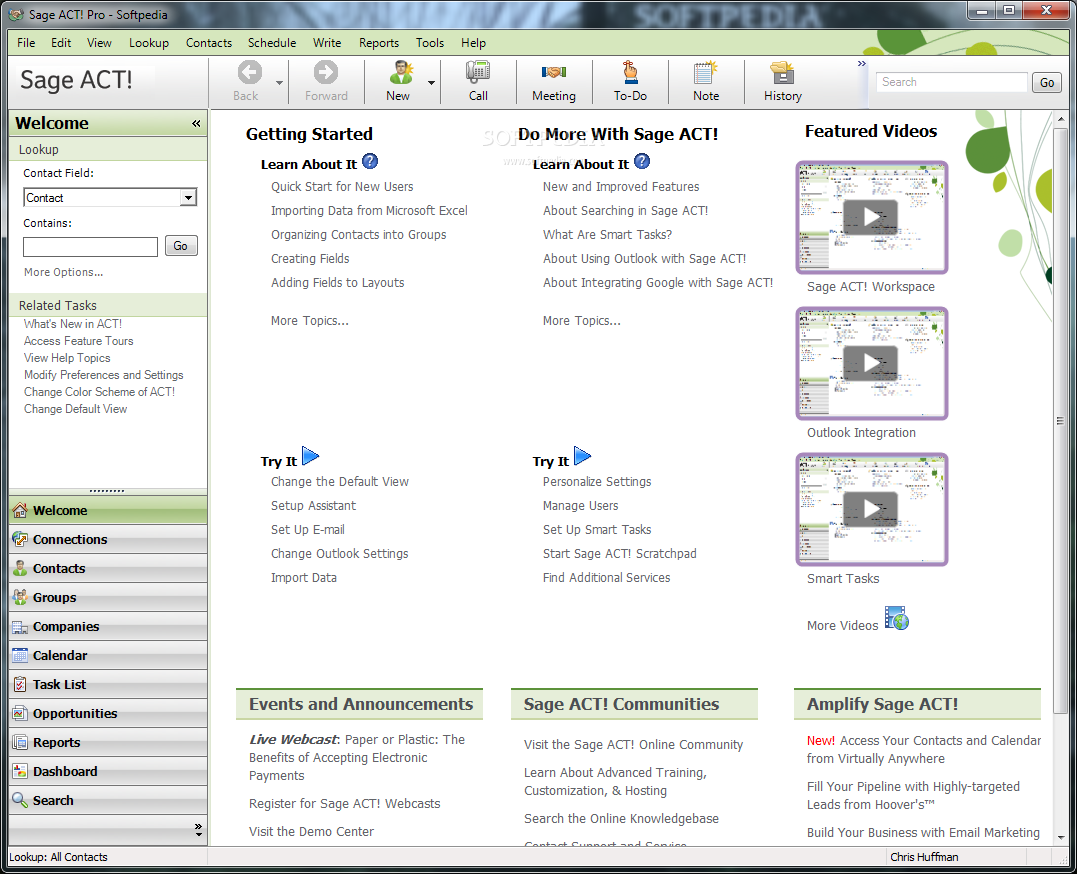Open Modify Preferences and Settings link
The image size is (1077, 874).
click(104, 375)
